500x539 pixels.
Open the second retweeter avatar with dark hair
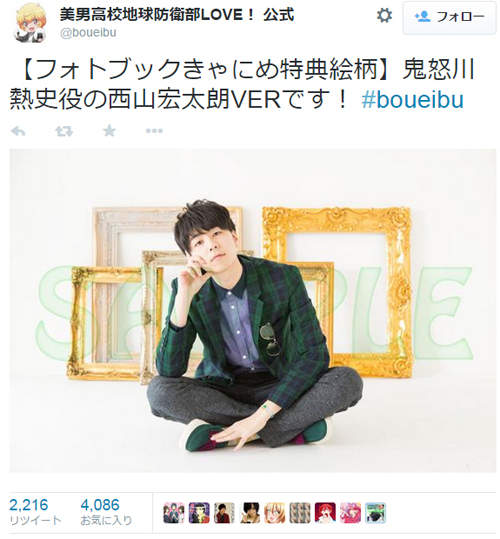[199, 513]
